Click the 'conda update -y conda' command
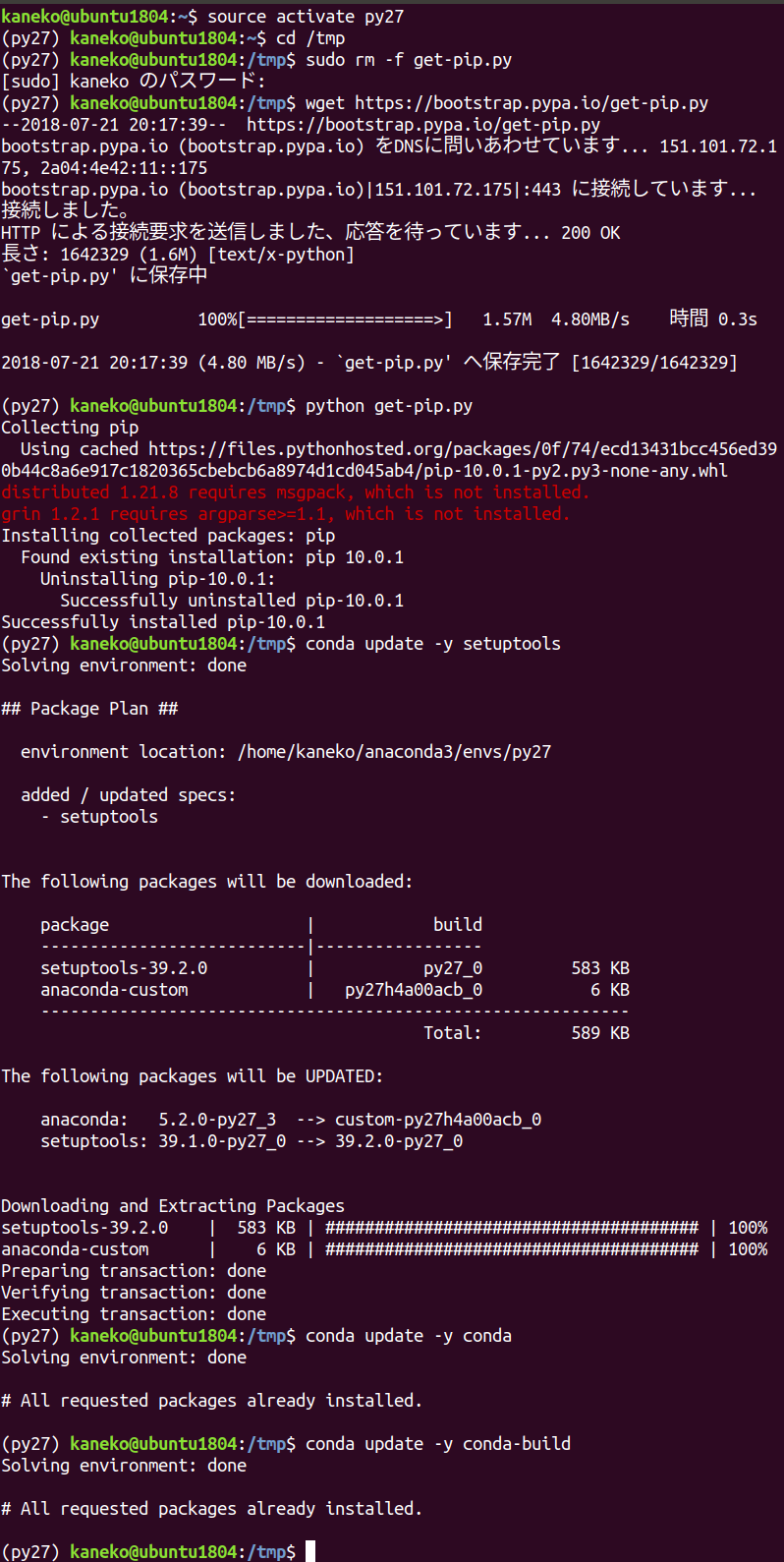 pyautogui.click(x=409, y=1336)
